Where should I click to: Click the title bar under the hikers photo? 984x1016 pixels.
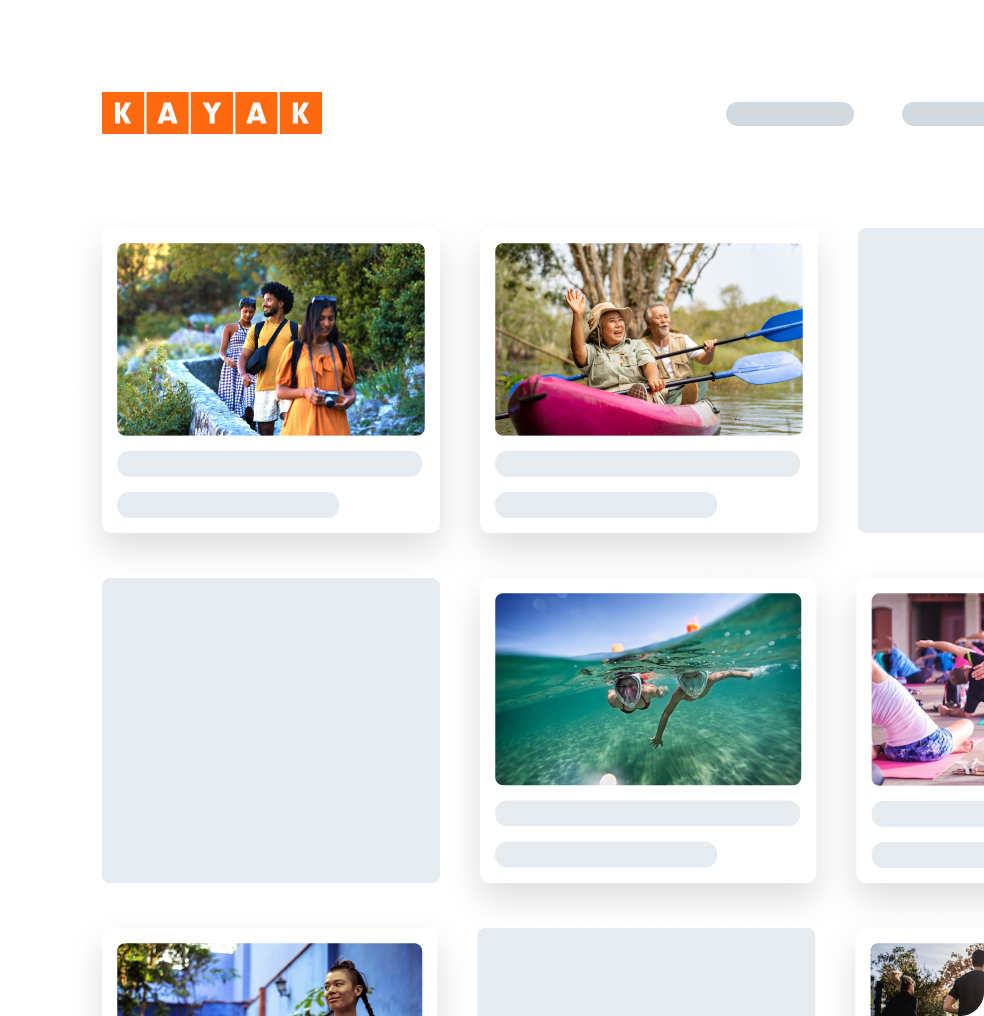(x=269, y=464)
